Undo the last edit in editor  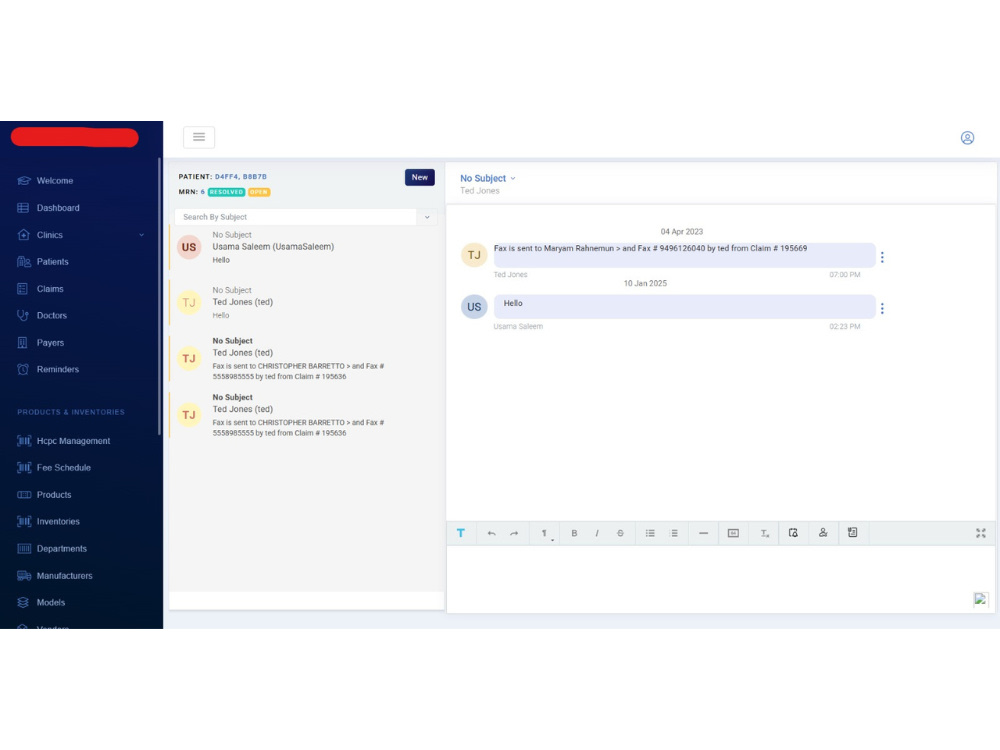(491, 533)
